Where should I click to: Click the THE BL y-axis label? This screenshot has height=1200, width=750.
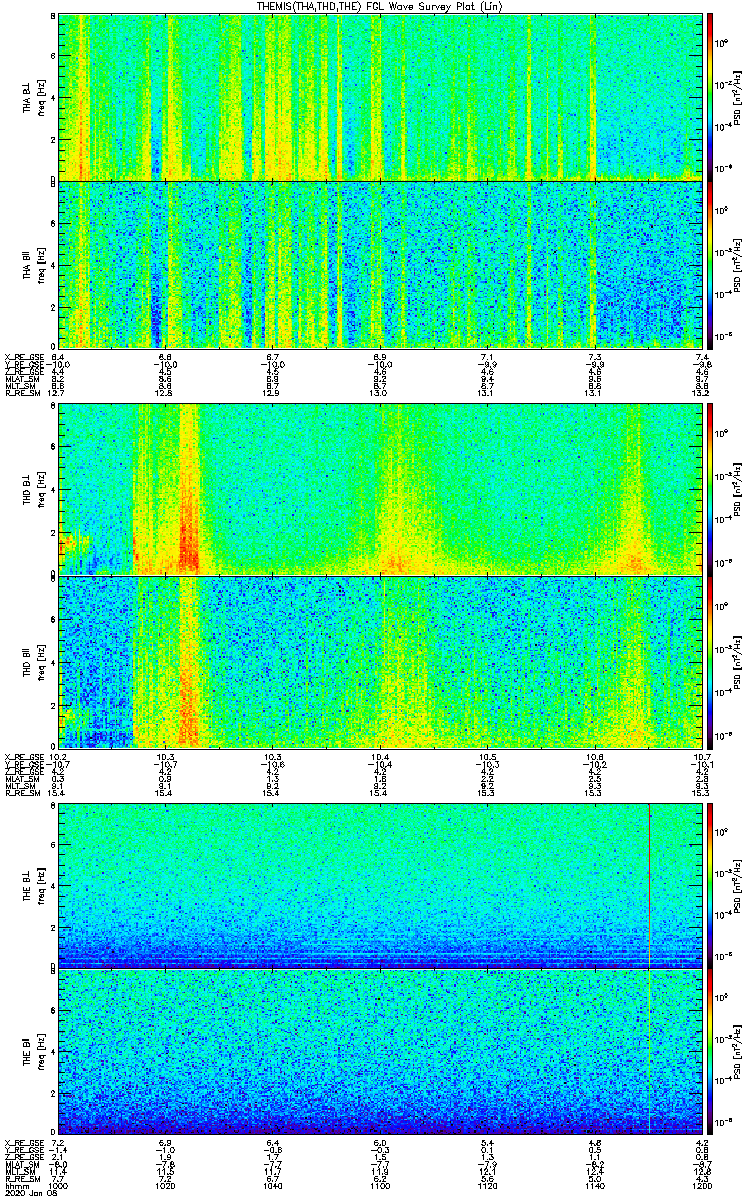(28, 885)
